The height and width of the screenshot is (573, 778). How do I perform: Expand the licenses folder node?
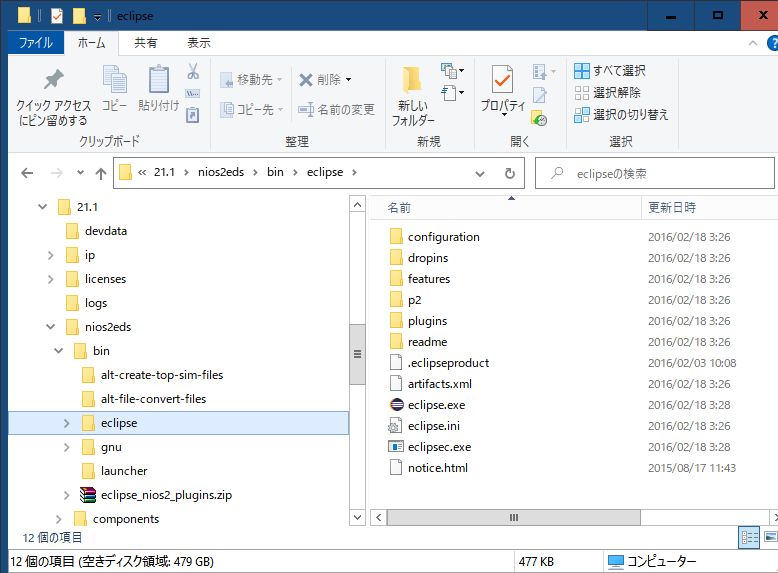[51, 279]
